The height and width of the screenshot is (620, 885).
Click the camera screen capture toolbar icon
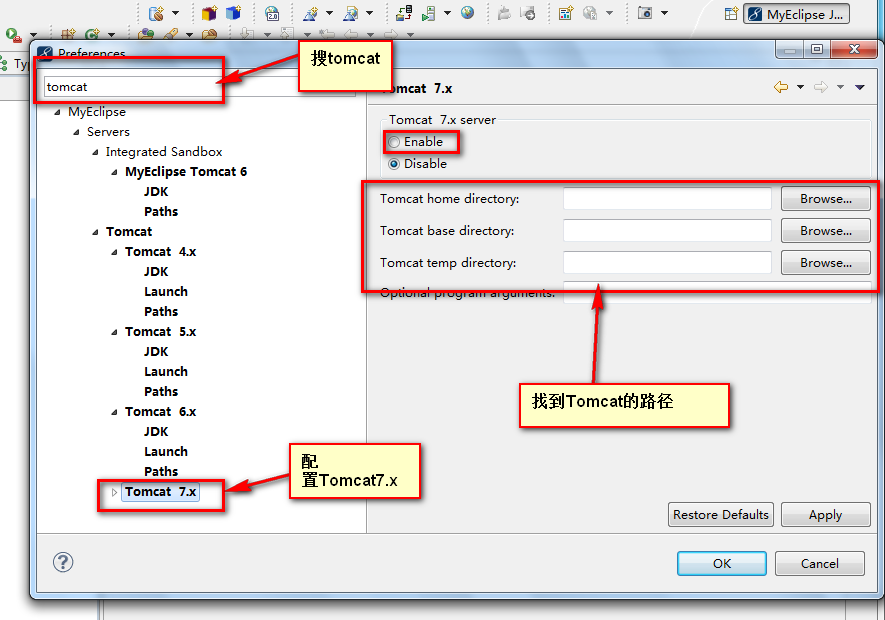[x=645, y=12]
